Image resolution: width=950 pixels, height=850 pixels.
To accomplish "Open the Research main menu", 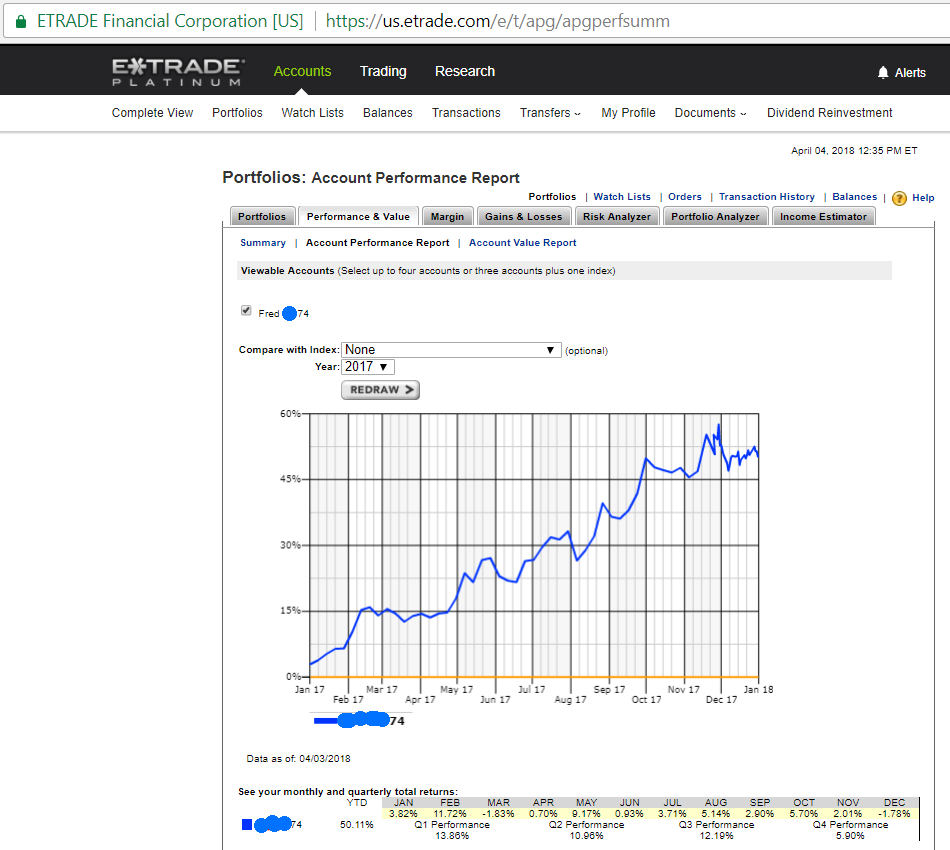I will (x=465, y=71).
